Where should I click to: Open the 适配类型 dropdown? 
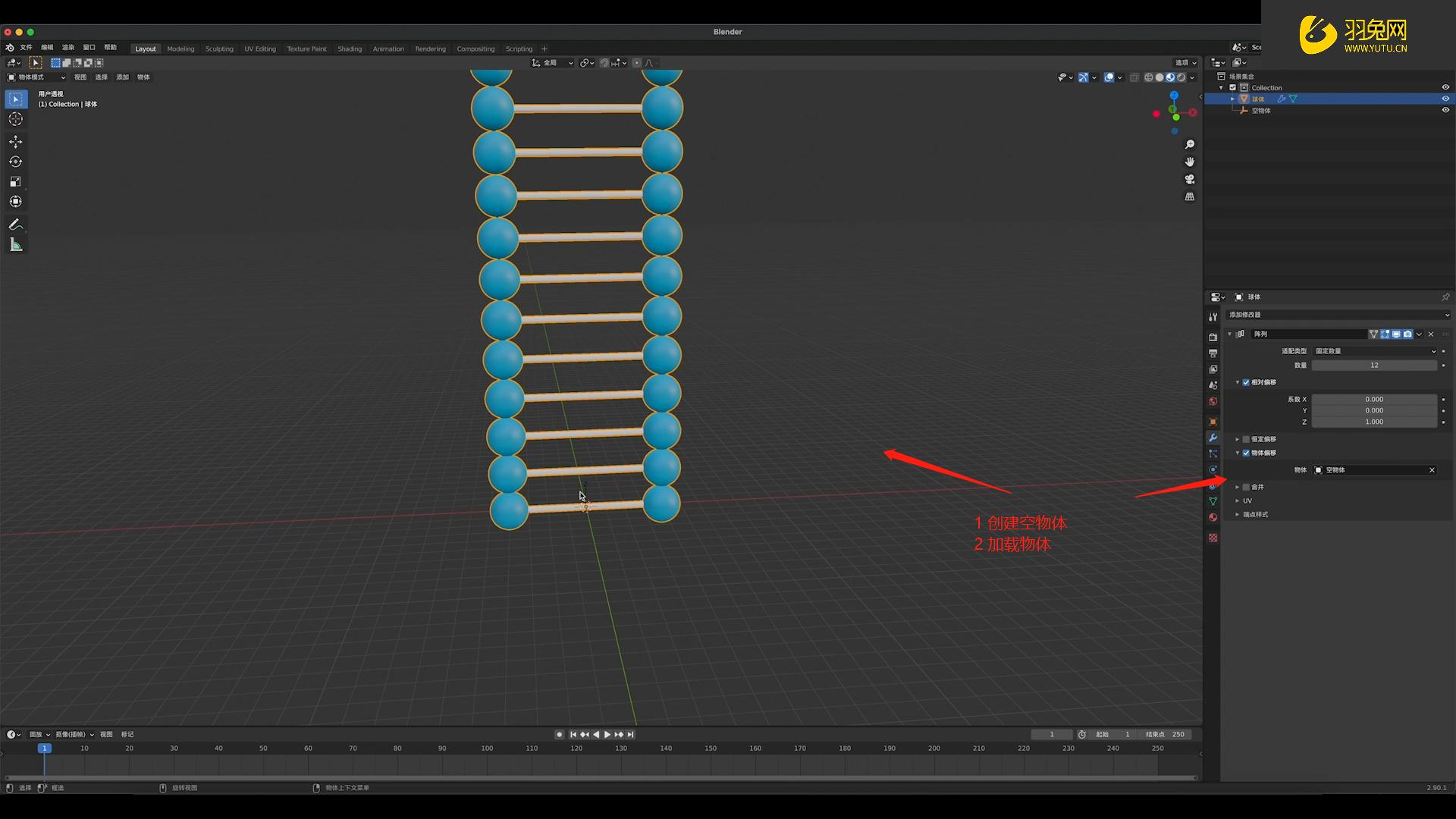[x=1374, y=351]
